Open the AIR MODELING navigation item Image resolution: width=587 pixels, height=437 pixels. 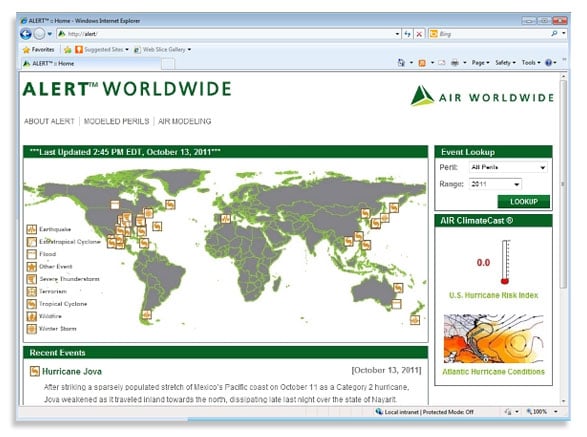(185, 121)
